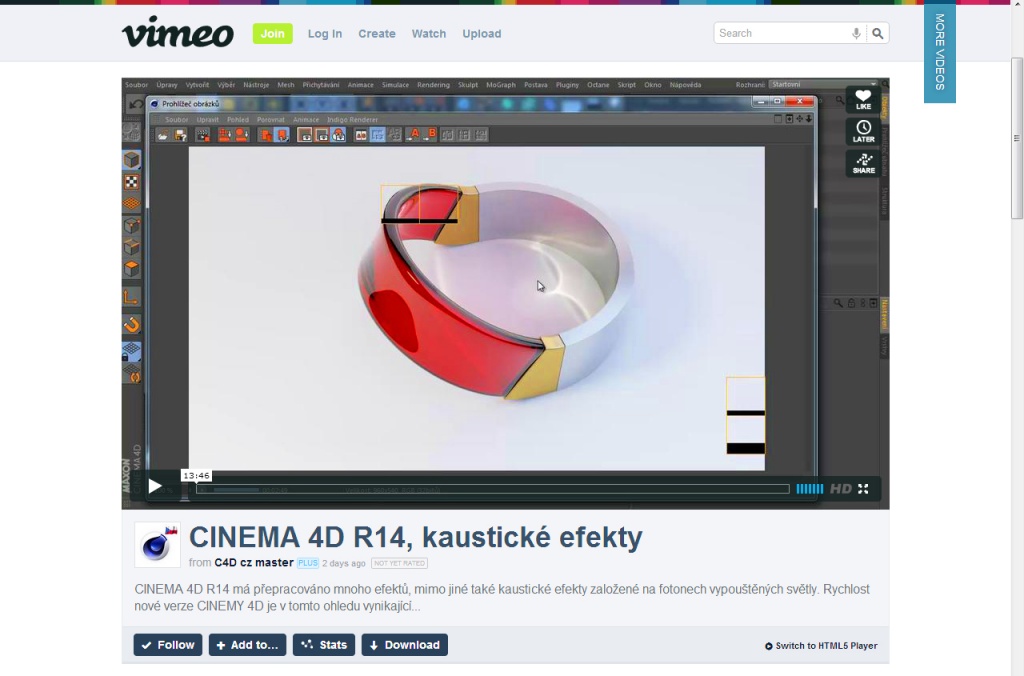Open the Nápověda menu in the video
The image size is (1024, 676).
click(685, 85)
